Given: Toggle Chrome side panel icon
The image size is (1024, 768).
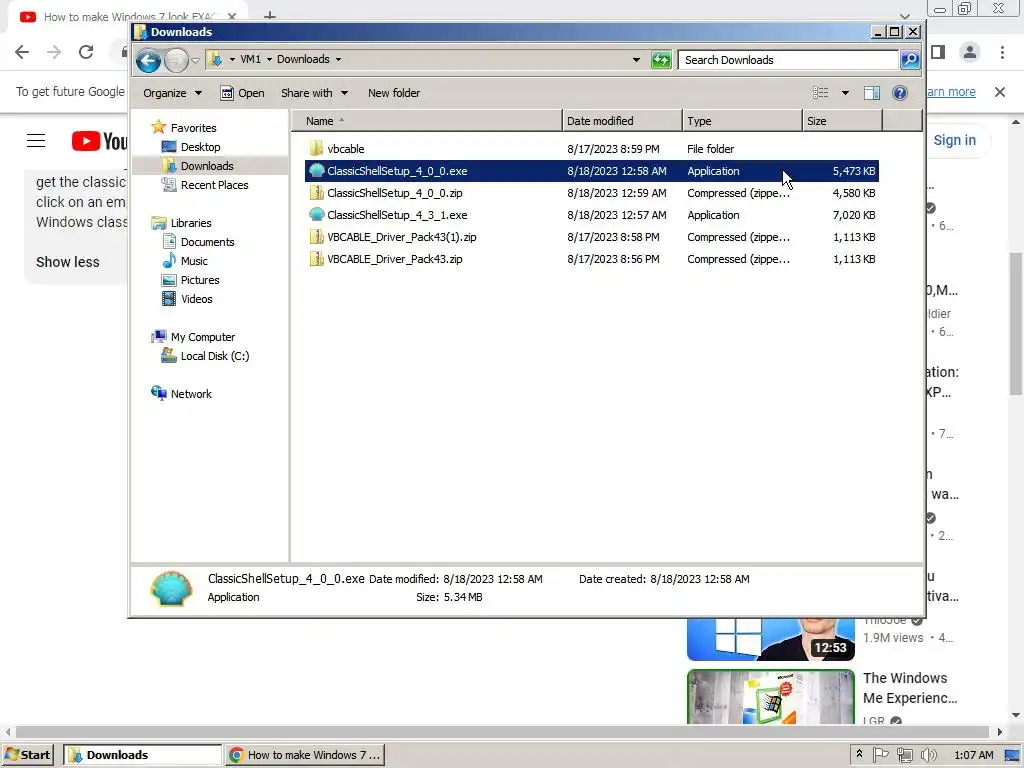Looking at the screenshot, I should click(938, 52).
